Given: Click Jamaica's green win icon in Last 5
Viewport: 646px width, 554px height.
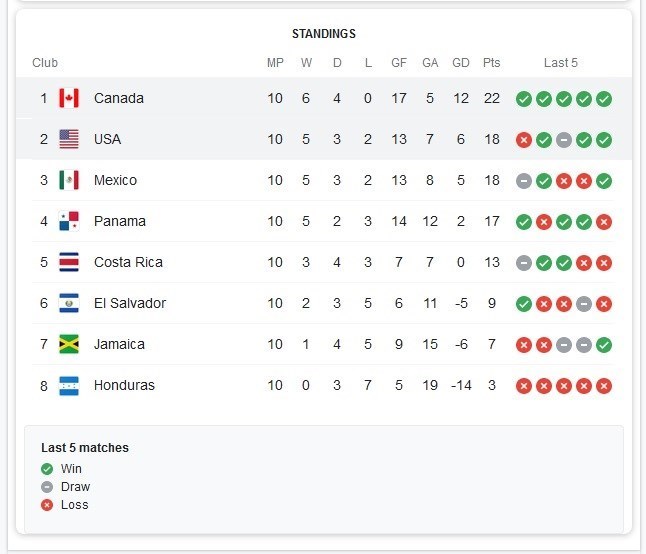Looking at the screenshot, I should (604, 345).
